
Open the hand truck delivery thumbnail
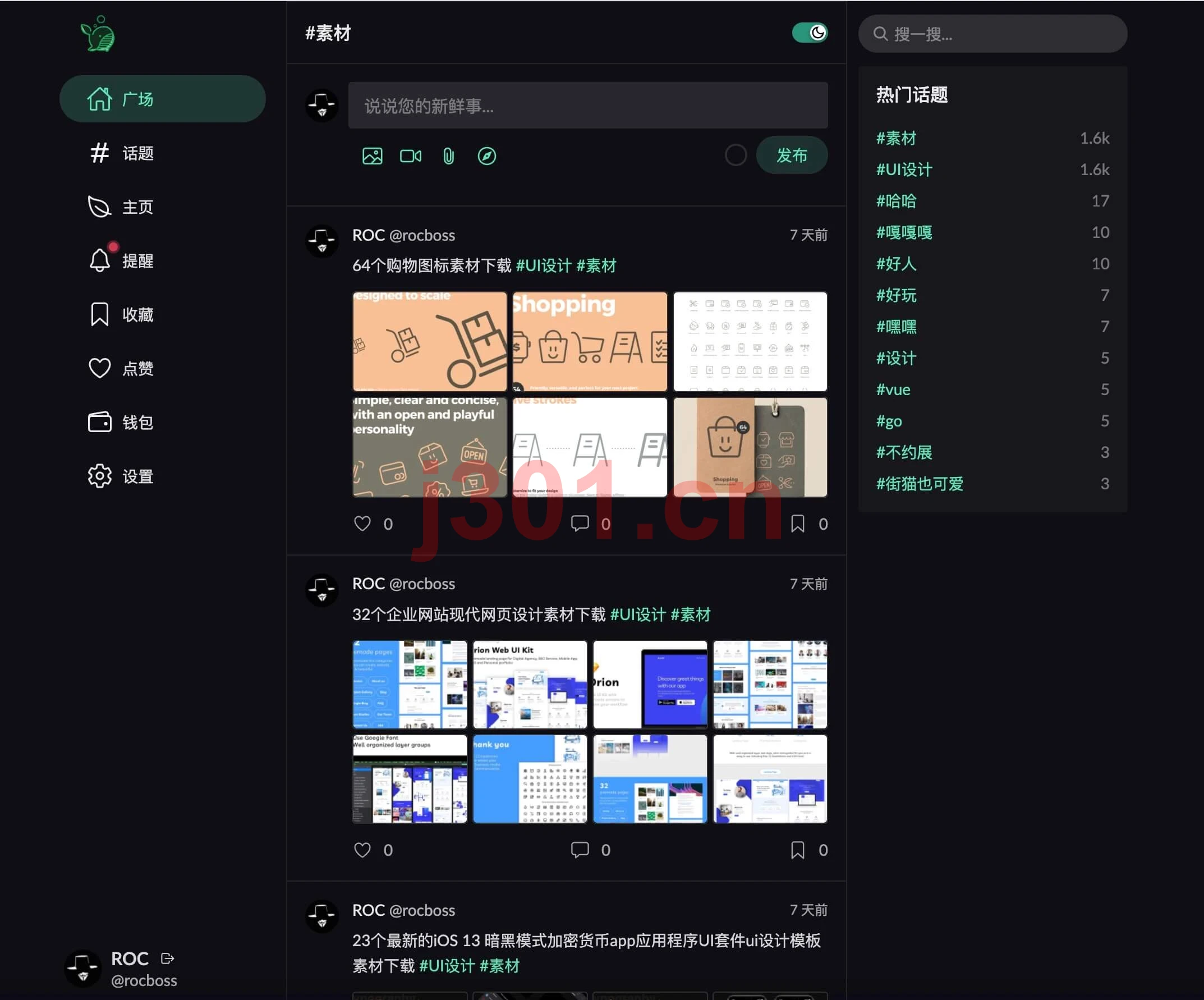click(429, 341)
